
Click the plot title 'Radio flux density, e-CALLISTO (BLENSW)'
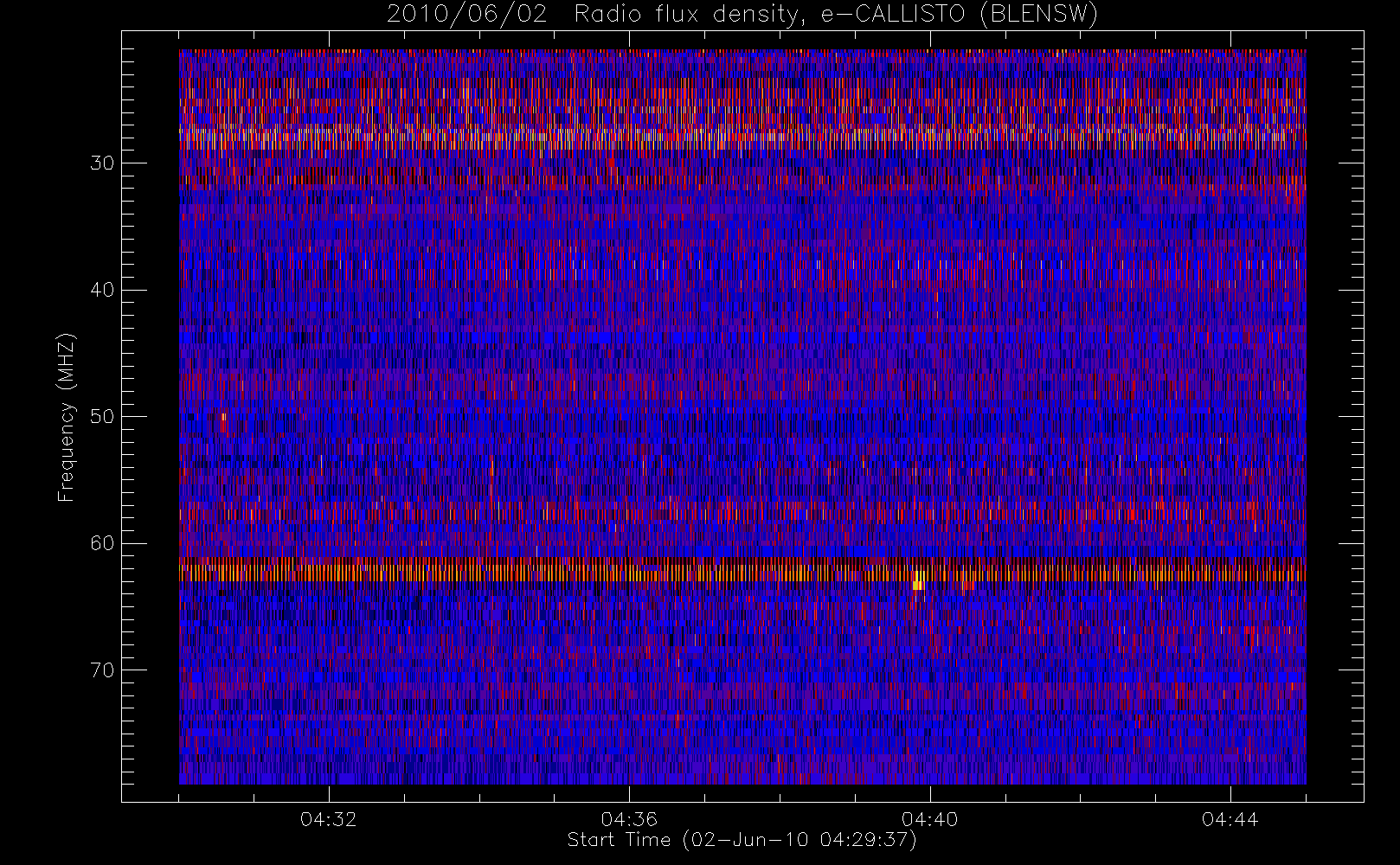pyautogui.click(x=836, y=15)
